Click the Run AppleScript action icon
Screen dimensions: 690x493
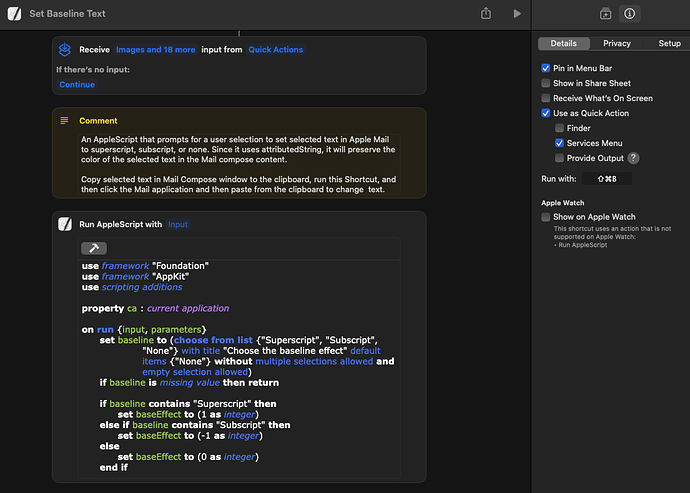65,224
